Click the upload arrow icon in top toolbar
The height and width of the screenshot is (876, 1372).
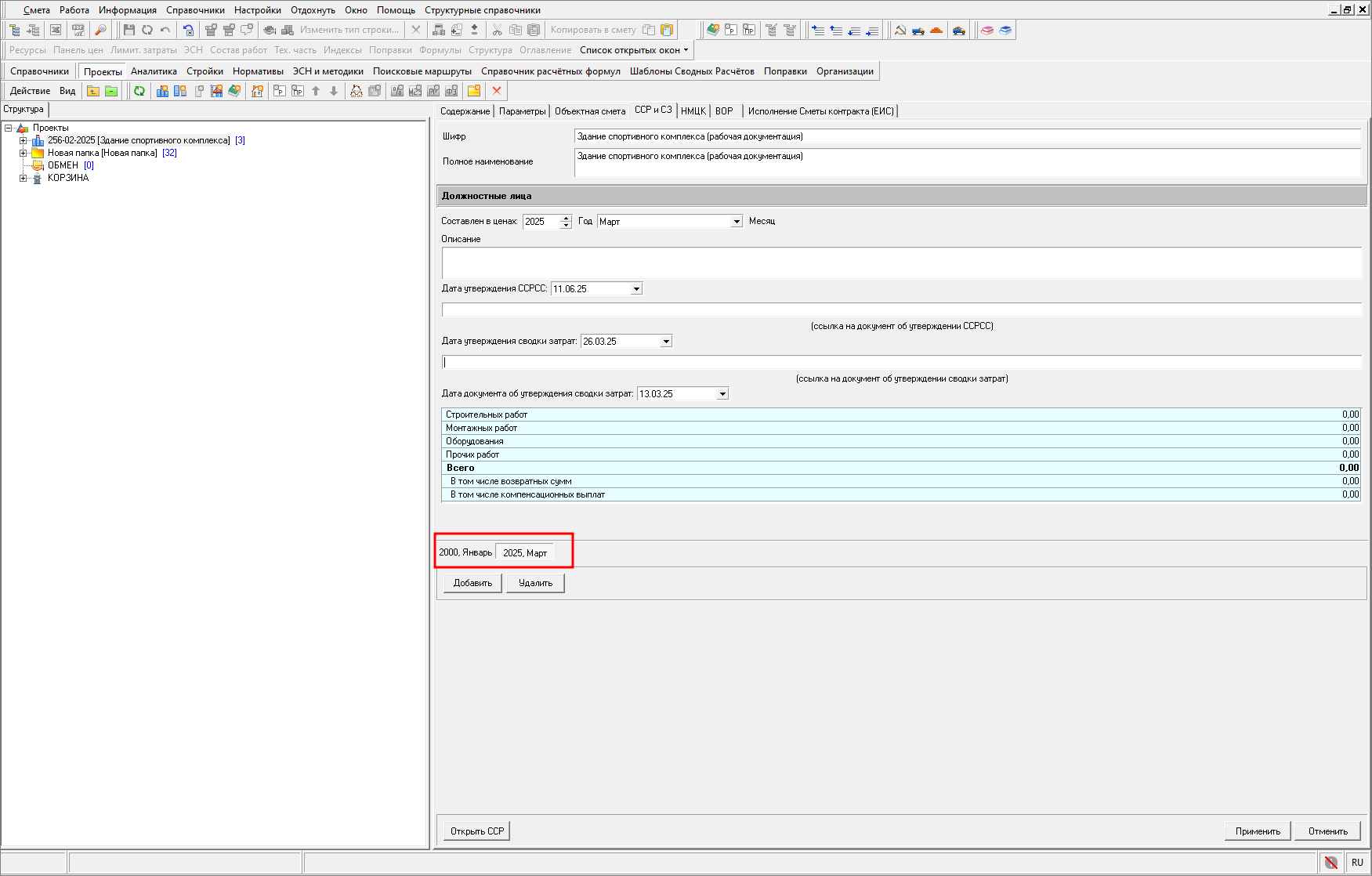click(474, 30)
